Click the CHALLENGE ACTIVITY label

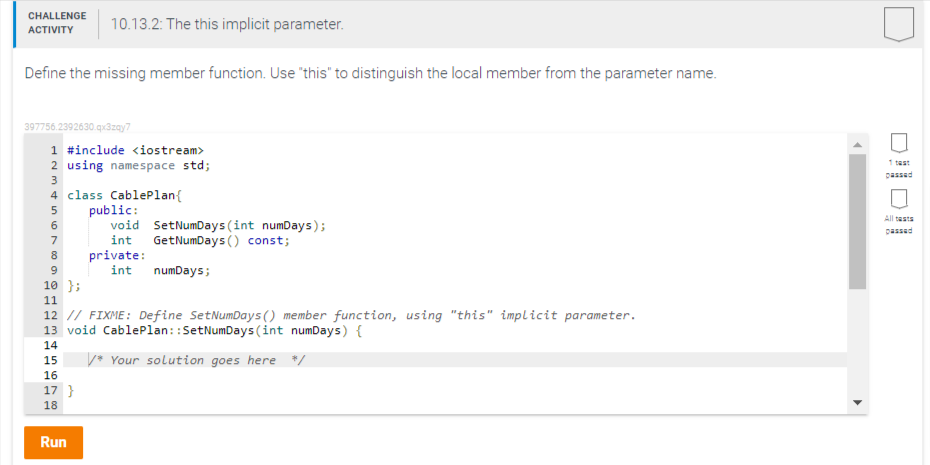click(57, 23)
